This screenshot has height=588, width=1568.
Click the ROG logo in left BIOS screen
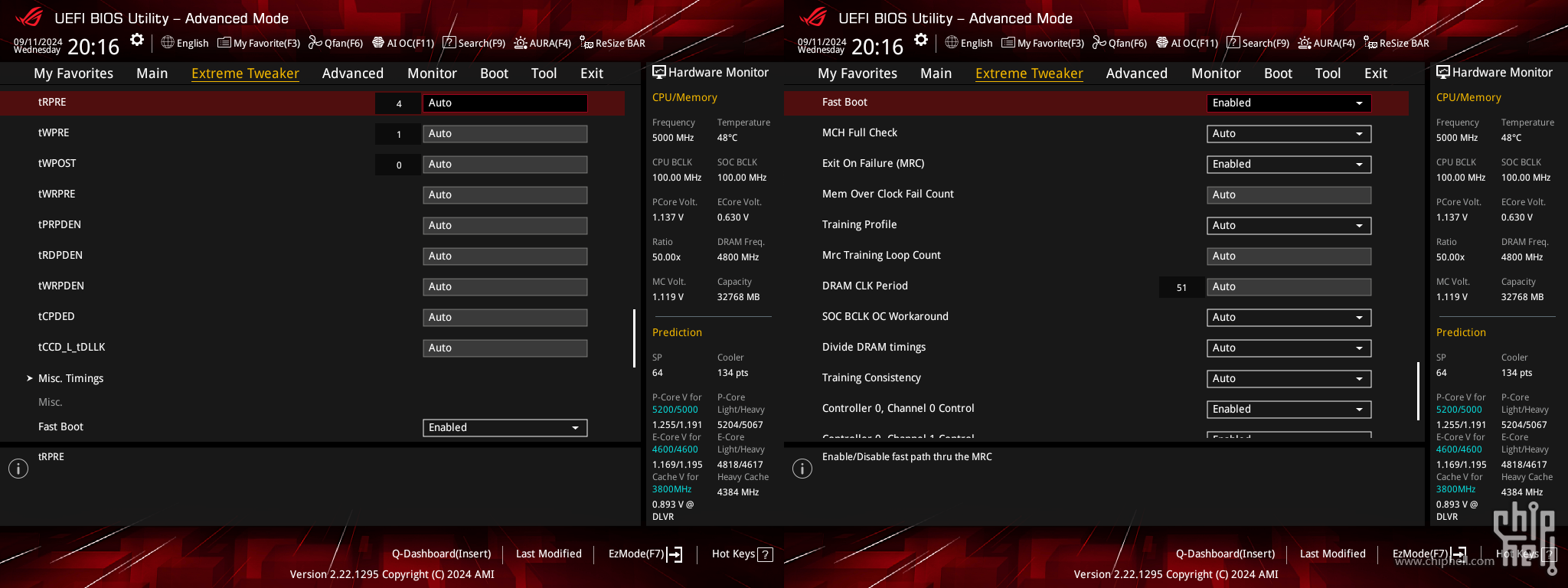click(28, 16)
